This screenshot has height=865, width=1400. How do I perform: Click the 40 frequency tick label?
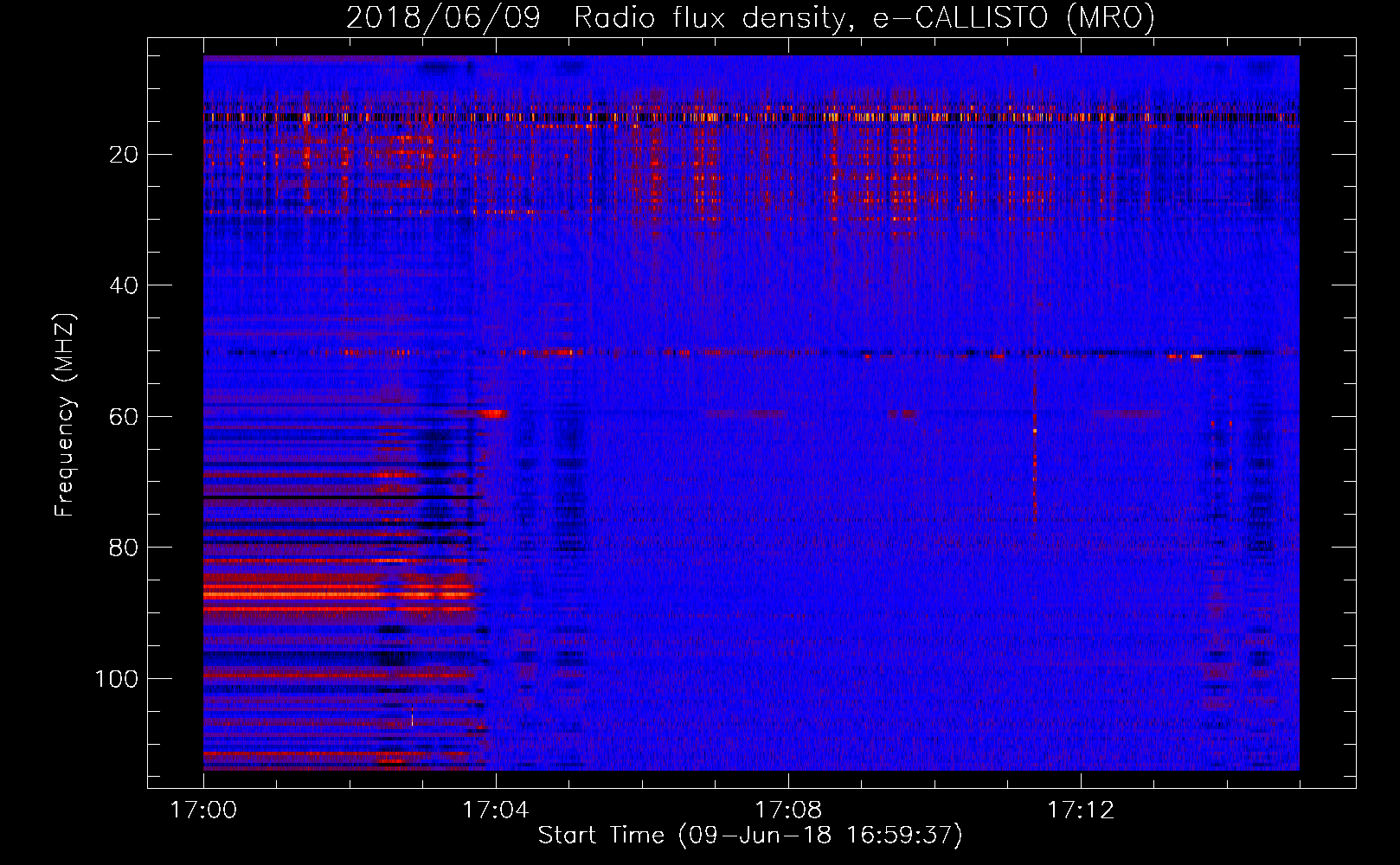(125, 285)
